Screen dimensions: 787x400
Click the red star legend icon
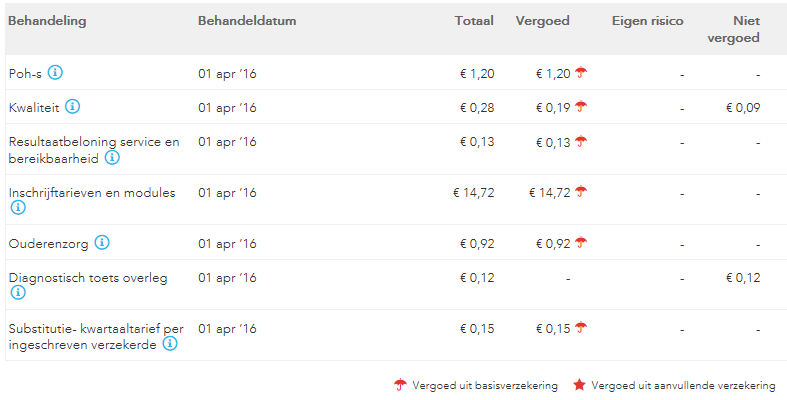579,385
